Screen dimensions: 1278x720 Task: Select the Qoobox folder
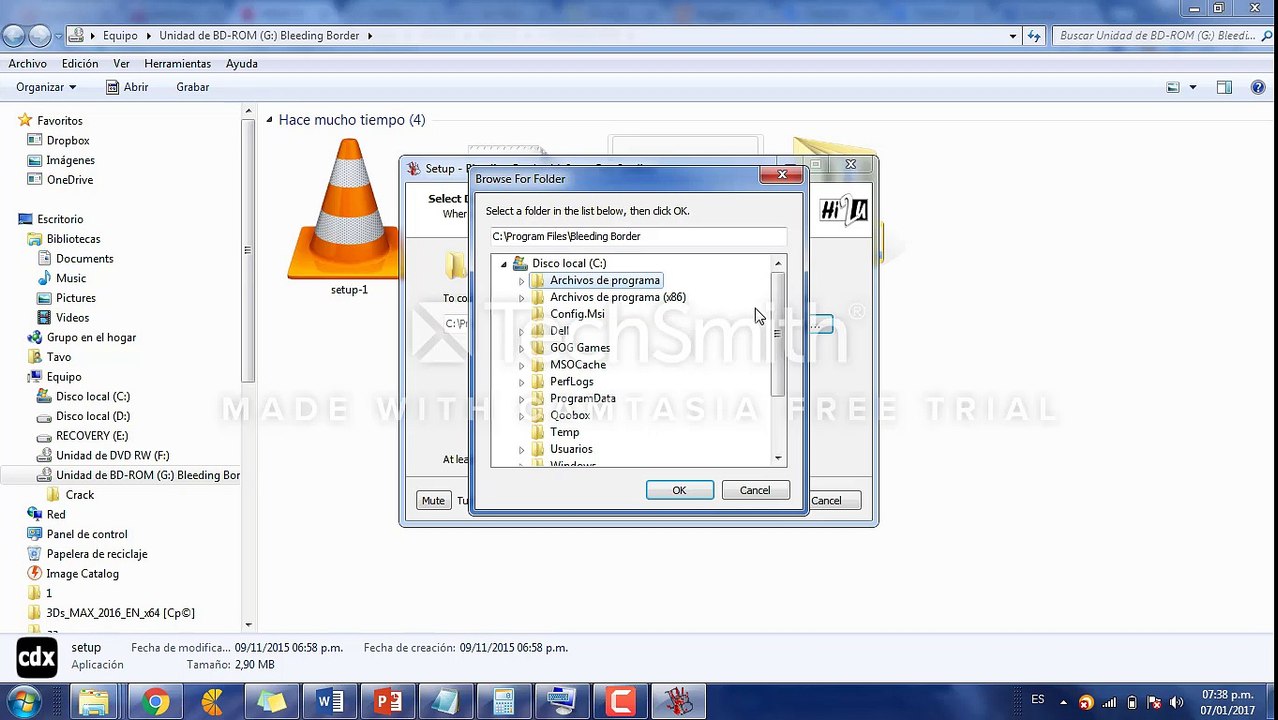569,415
